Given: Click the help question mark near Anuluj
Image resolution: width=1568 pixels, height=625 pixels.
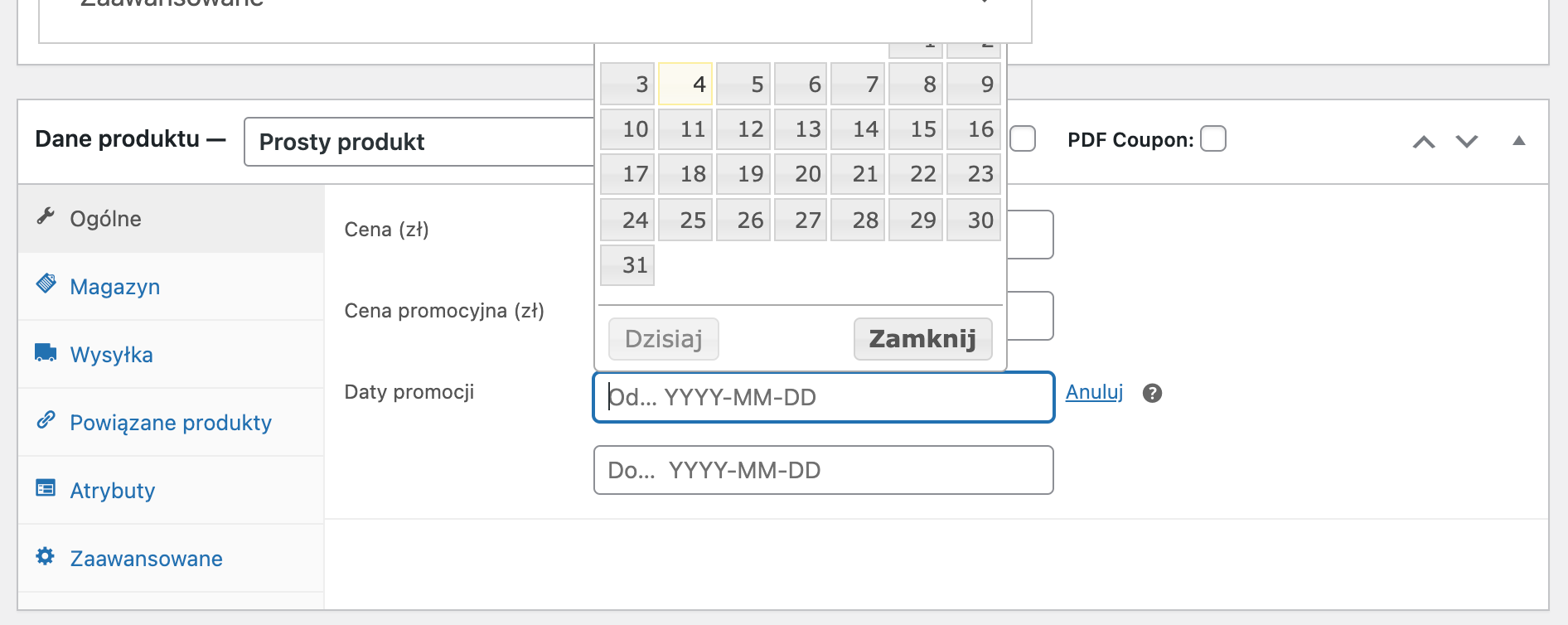Looking at the screenshot, I should [x=1152, y=393].
